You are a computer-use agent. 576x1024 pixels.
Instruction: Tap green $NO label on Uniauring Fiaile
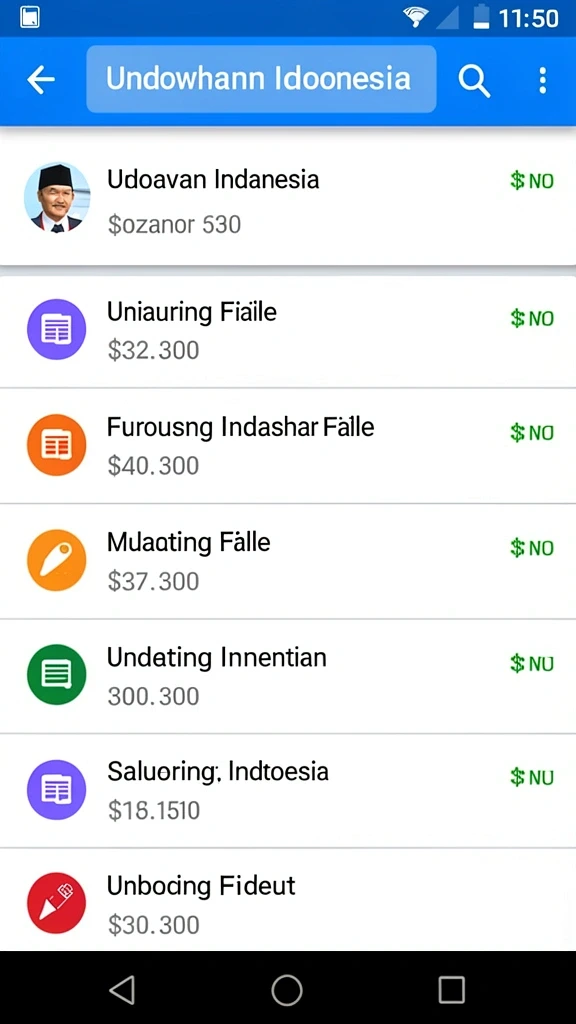coord(532,318)
